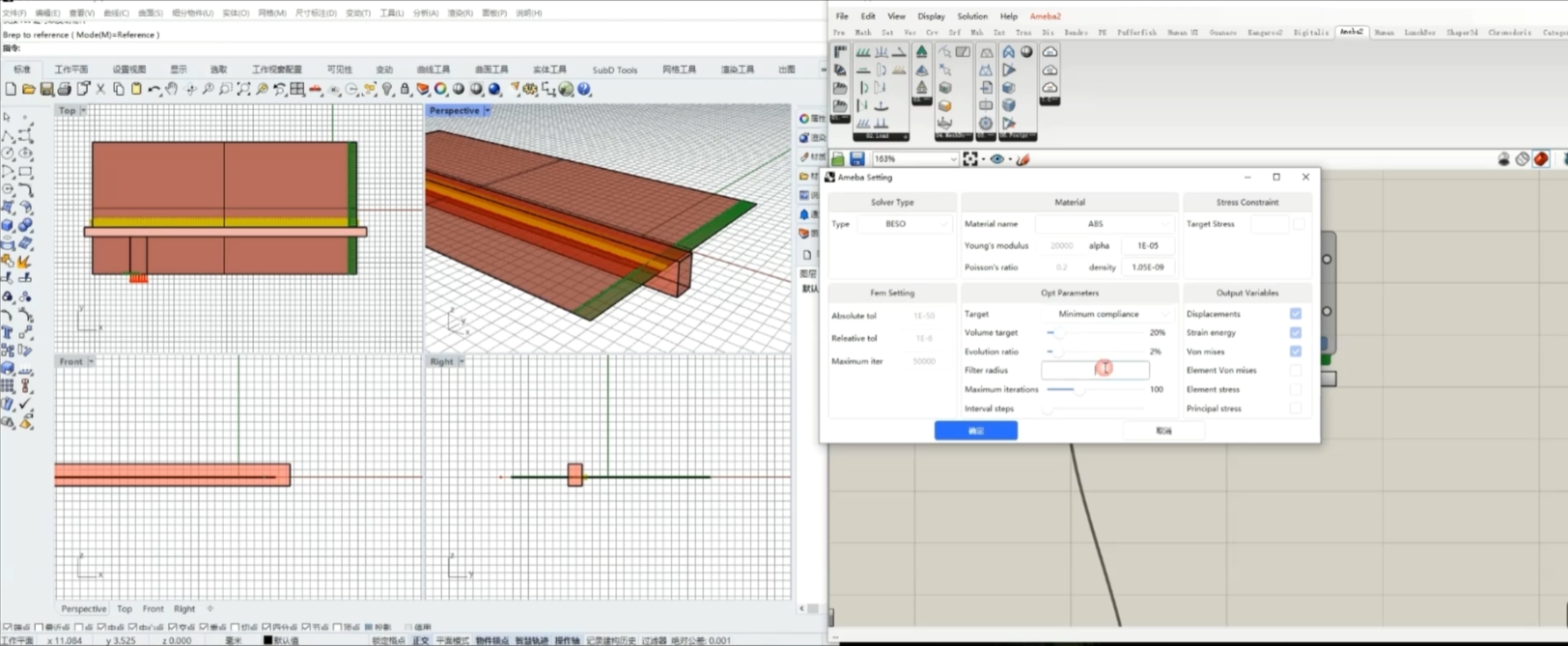The height and width of the screenshot is (646, 1568).
Task: Click the Grasshopper preview eye icon
Action: point(996,159)
